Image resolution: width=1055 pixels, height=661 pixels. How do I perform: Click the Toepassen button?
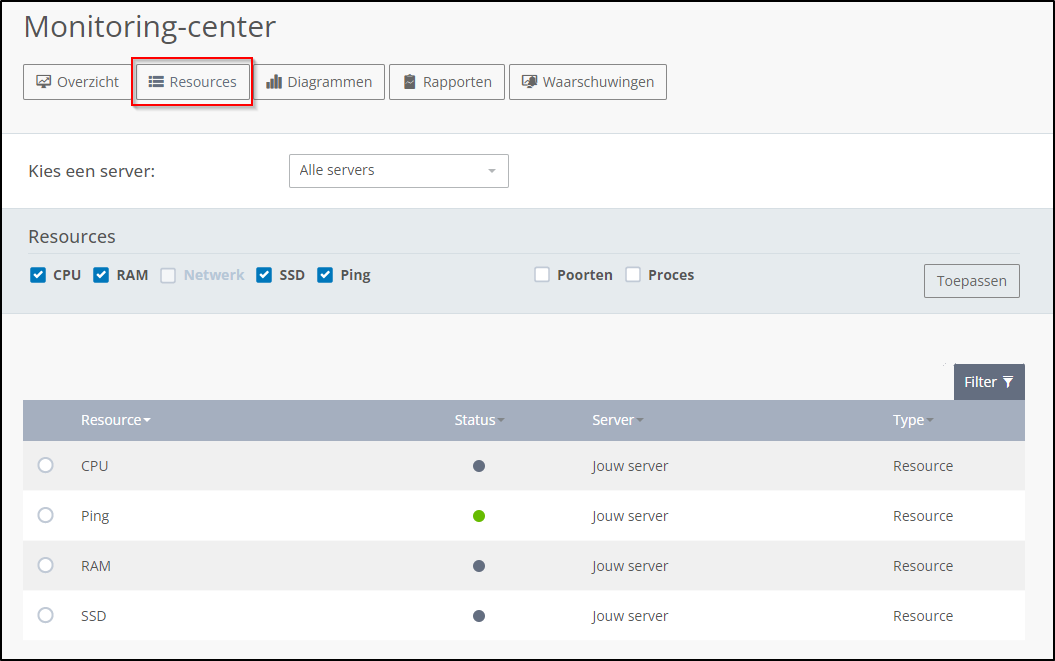click(x=971, y=281)
